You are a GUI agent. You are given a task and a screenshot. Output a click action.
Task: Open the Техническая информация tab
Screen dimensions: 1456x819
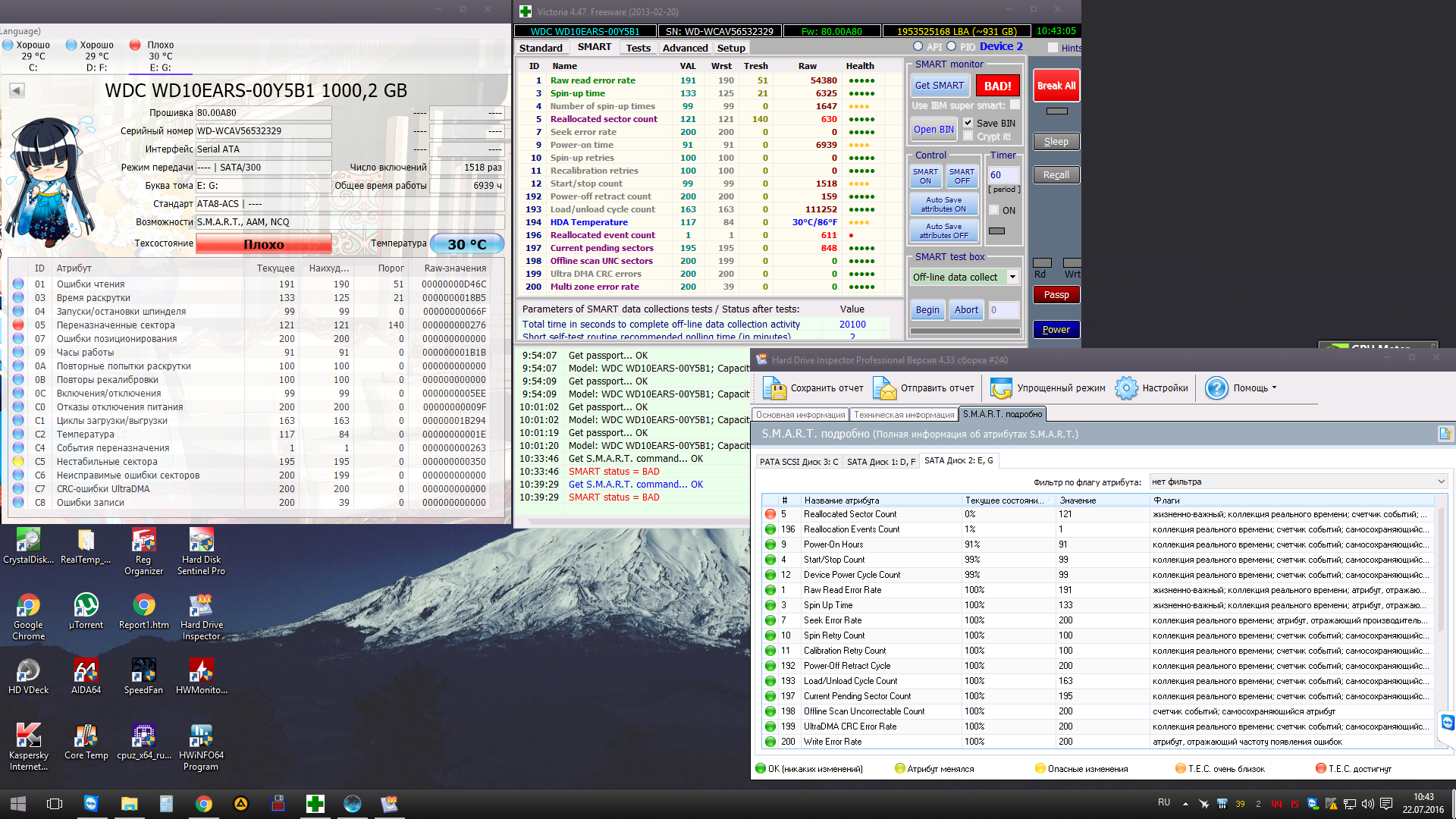904,415
